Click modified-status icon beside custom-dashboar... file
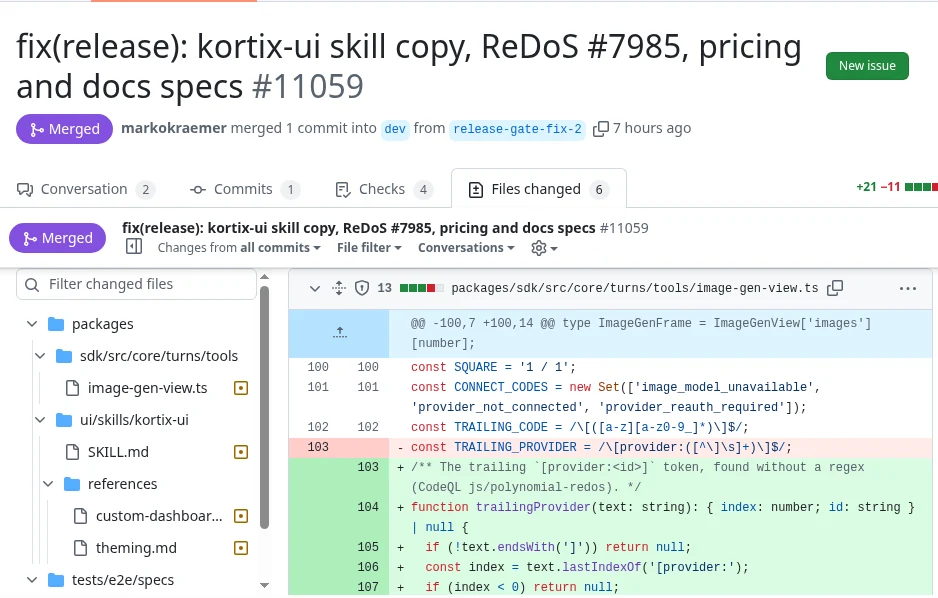Viewport: 938px width, 598px height. coord(241,516)
